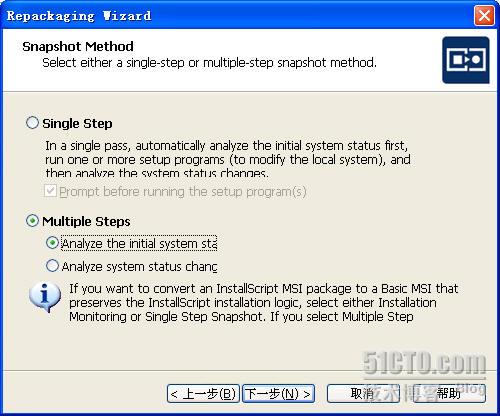This screenshot has height=416, width=500.
Task: Select the Multiple Steps radio button
Action: [x=32, y=221]
